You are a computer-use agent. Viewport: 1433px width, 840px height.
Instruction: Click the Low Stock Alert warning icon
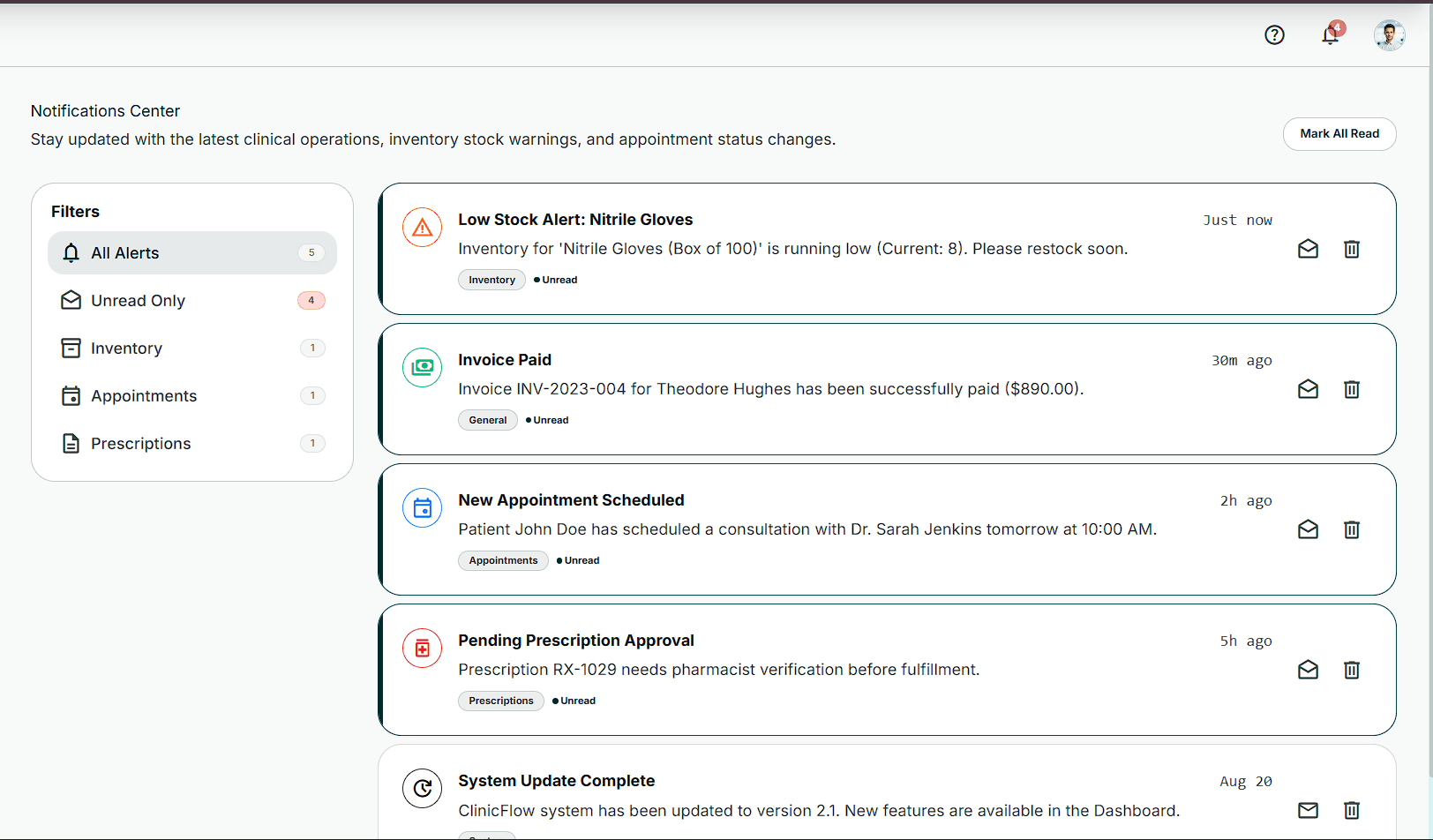pyautogui.click(x=423, y=228)
